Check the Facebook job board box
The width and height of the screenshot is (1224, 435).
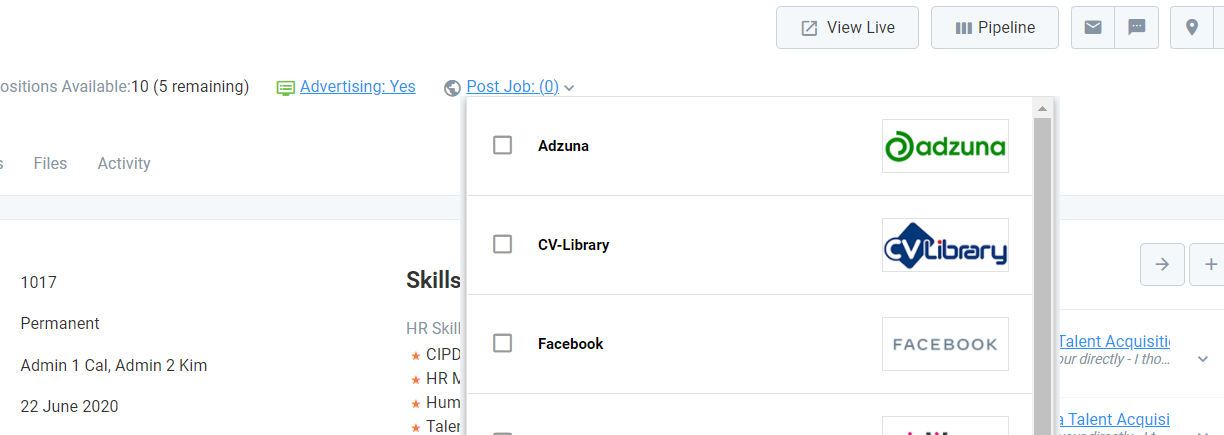click(x=503, y=344)
